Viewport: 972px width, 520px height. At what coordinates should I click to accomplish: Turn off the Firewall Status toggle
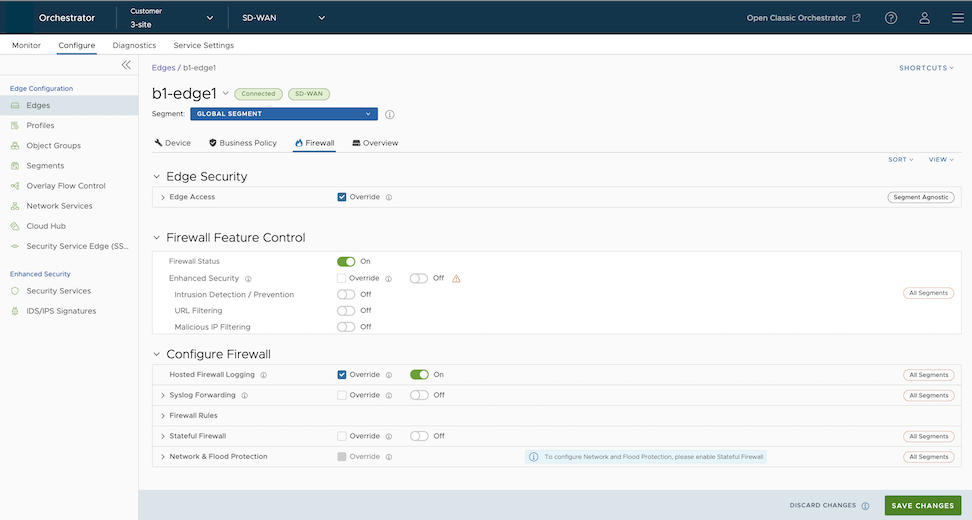point(346,261)
